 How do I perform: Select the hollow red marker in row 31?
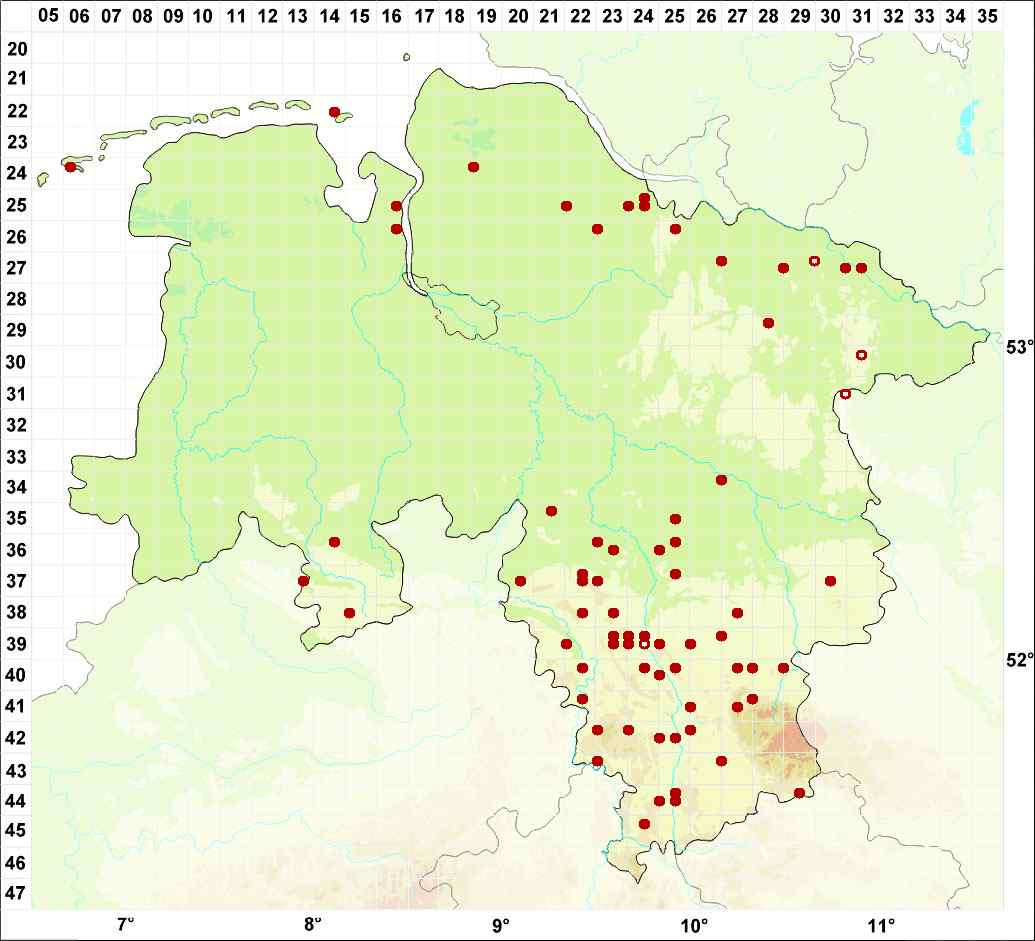846,394
